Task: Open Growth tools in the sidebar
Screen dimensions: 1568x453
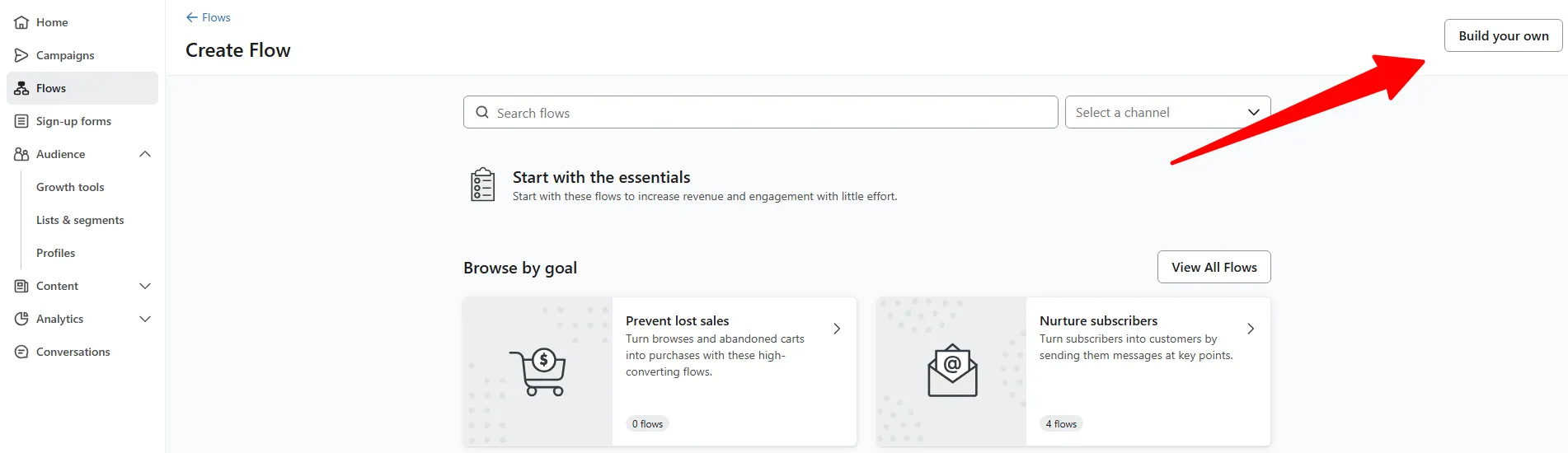Action: [70, 187]
